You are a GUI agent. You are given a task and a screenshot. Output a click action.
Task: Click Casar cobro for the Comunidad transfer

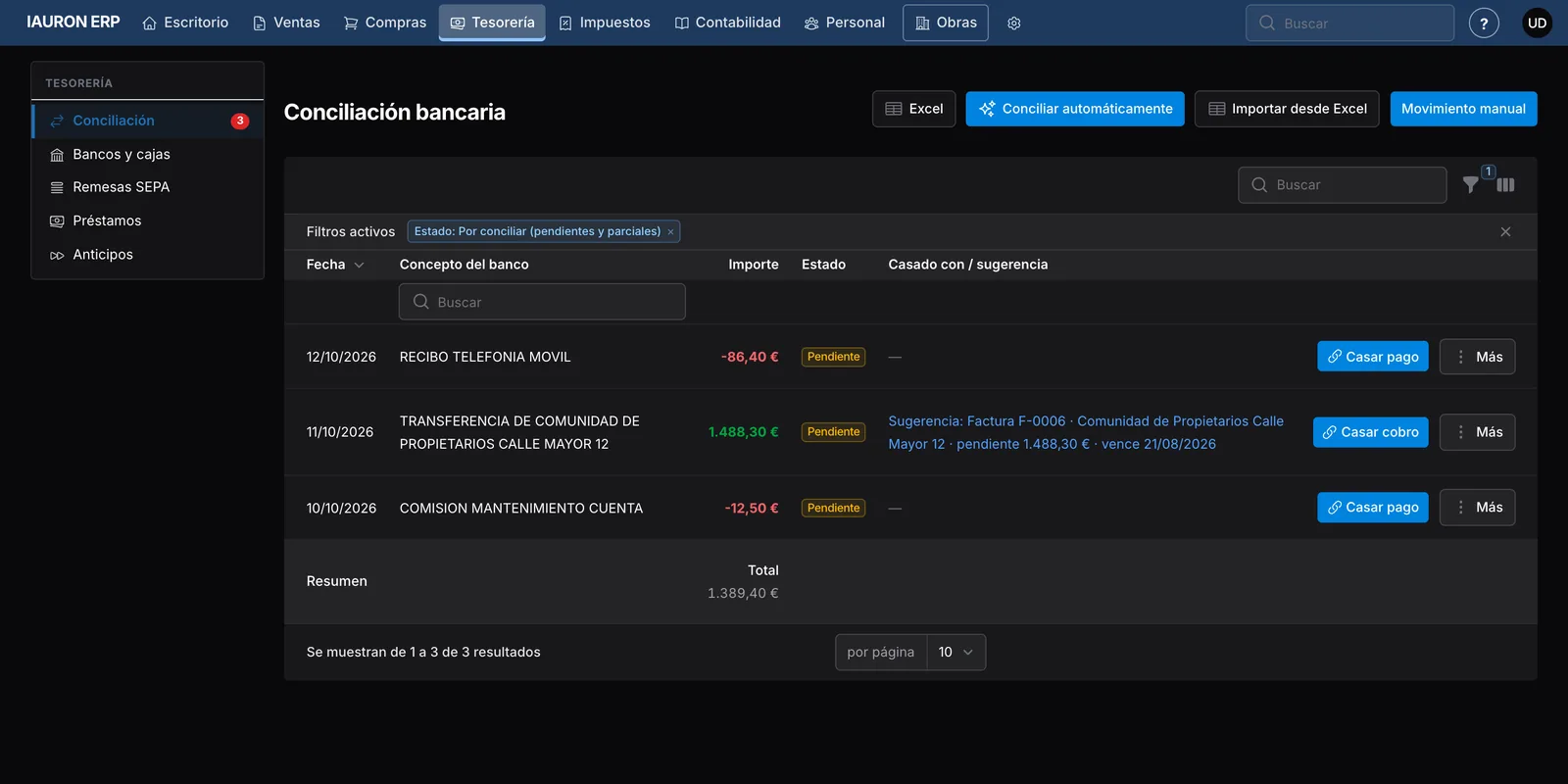click(1371, 432)
